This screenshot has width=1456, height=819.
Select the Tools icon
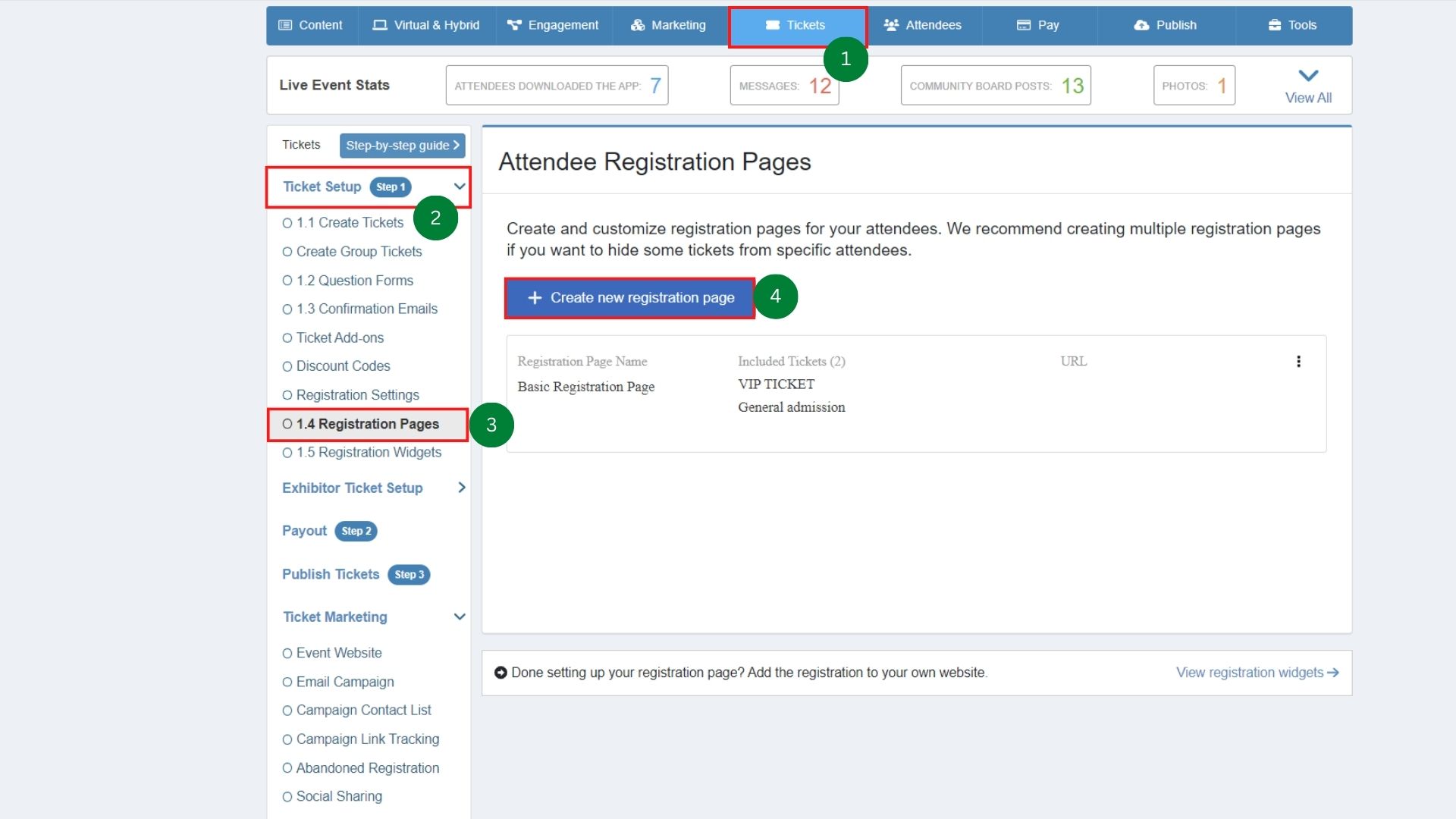[1272, 24]
